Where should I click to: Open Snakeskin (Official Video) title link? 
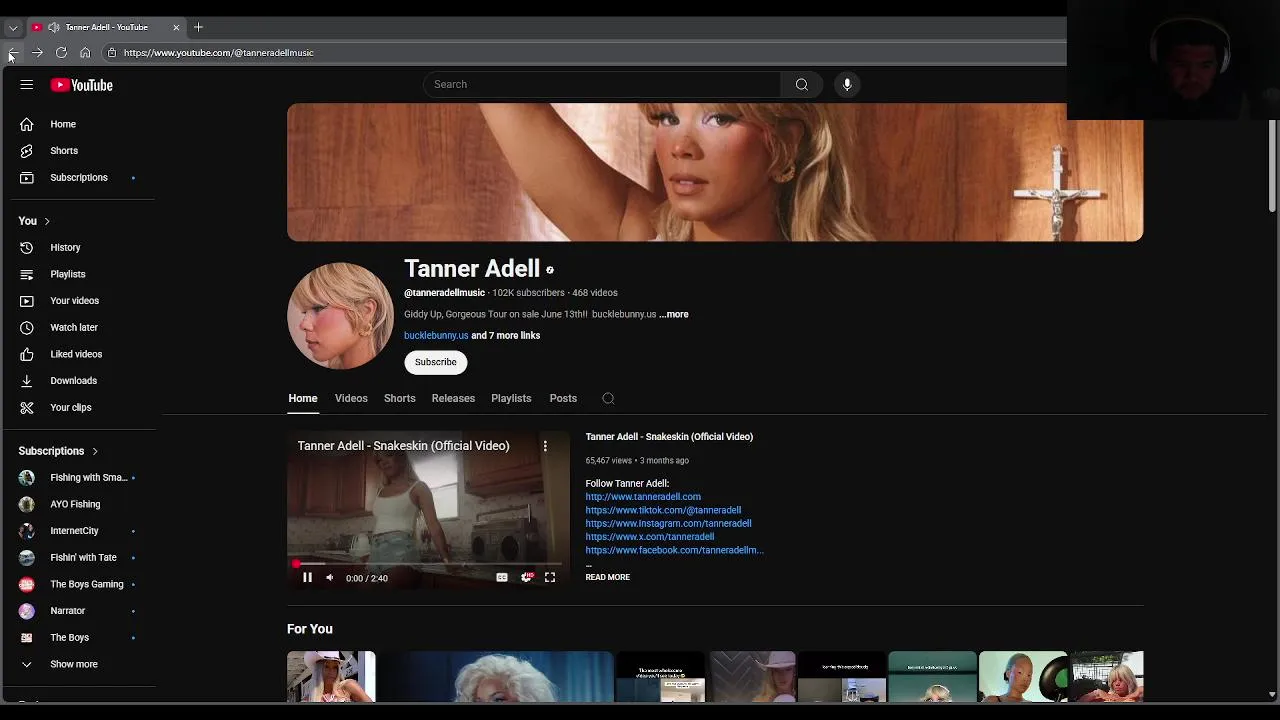[669, 437]
